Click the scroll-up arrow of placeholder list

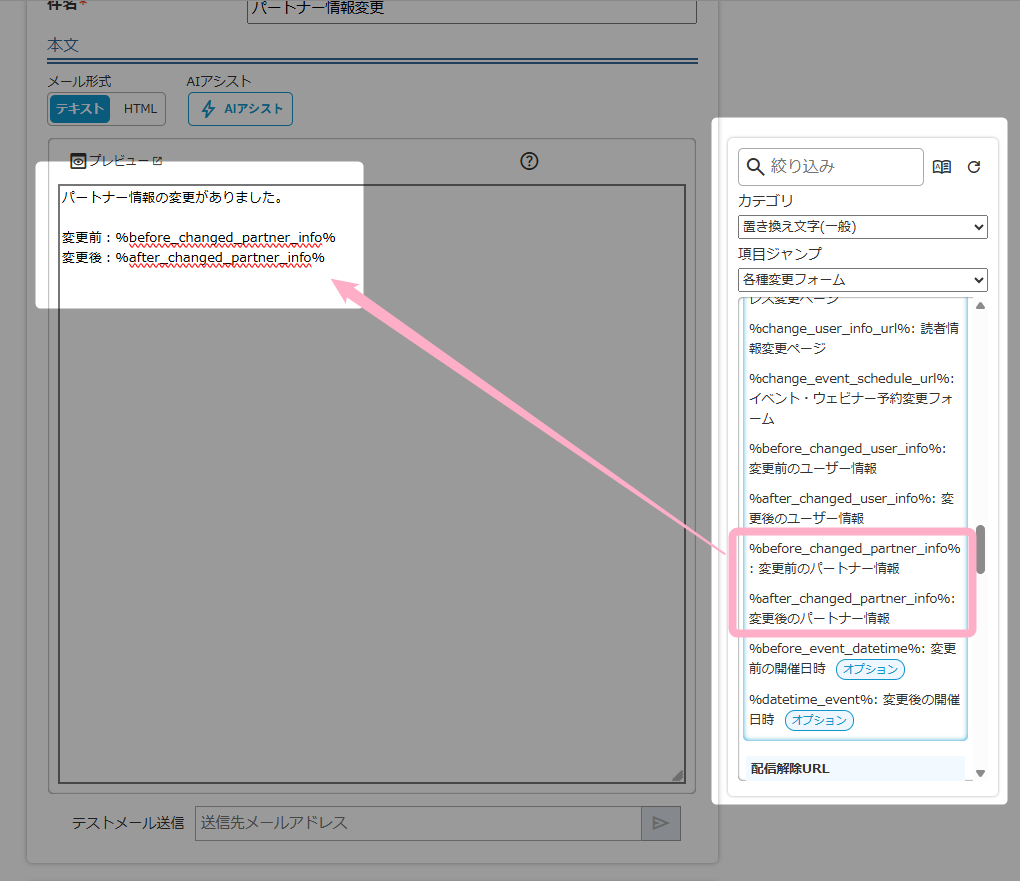[980, 306]
